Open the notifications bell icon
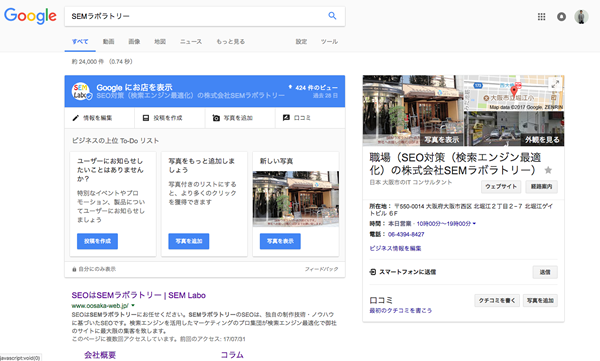 (x=561, y=16)
